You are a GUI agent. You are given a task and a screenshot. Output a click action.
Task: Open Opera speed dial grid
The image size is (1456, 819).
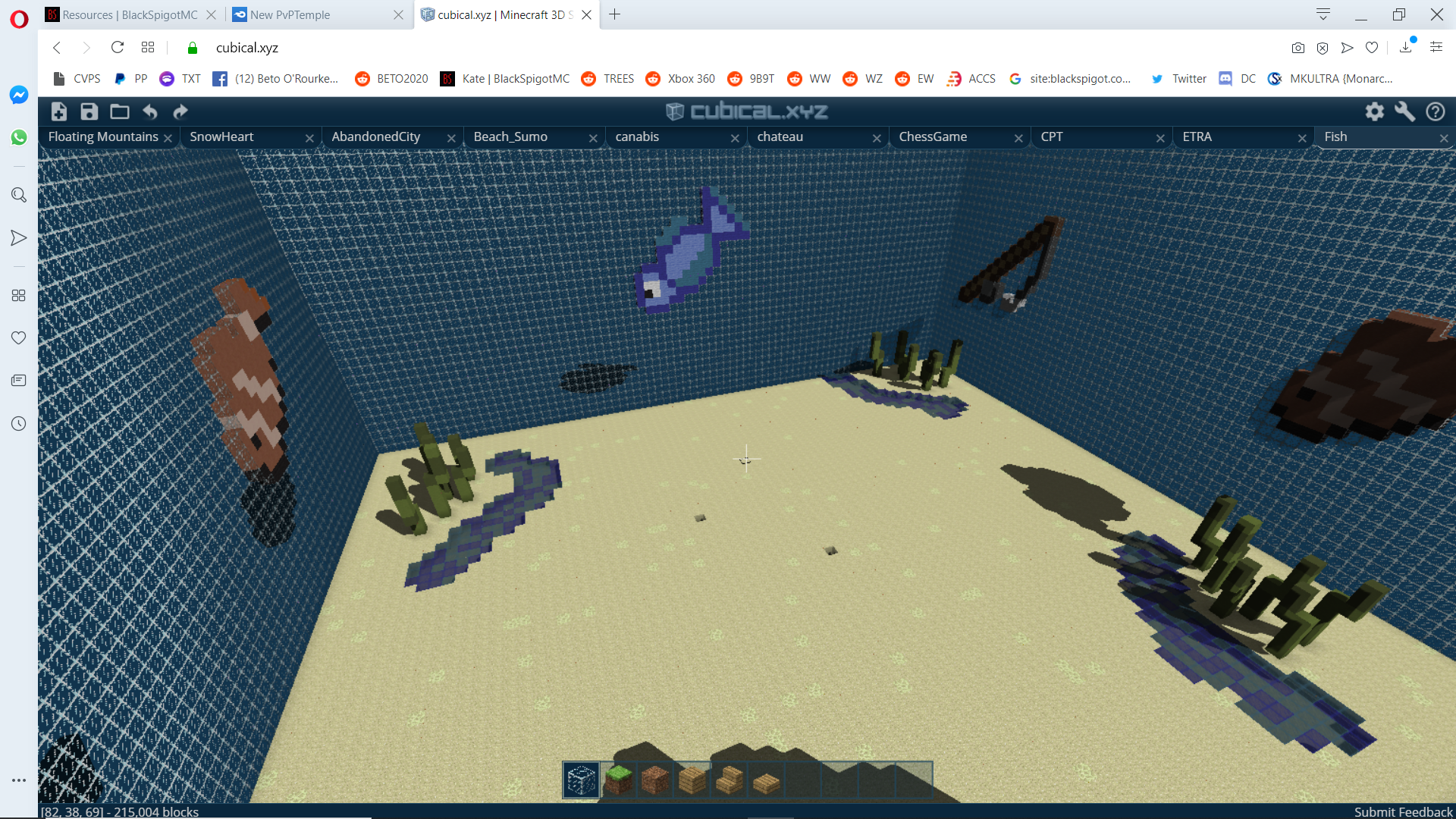(x=148, y=48)
